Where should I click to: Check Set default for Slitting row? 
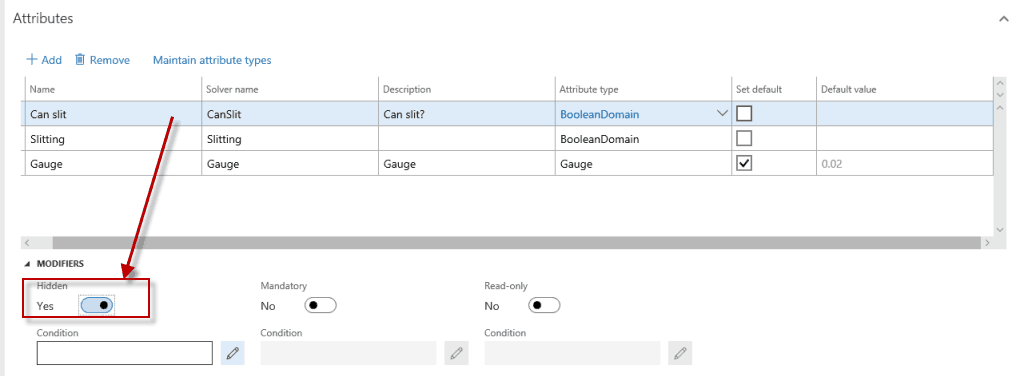pos(745,139)
